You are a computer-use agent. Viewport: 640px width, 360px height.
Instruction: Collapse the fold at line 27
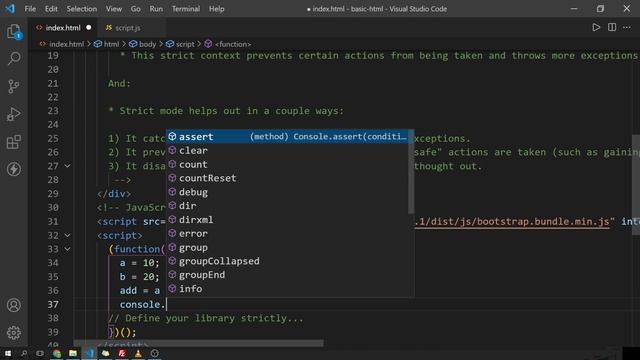(67, 166)
